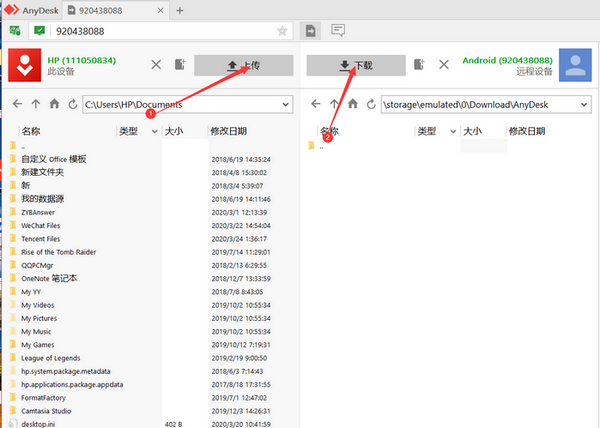600x428 pixels.
Task: Click the 上传 upload button
Action: click(x=244, y=65)
